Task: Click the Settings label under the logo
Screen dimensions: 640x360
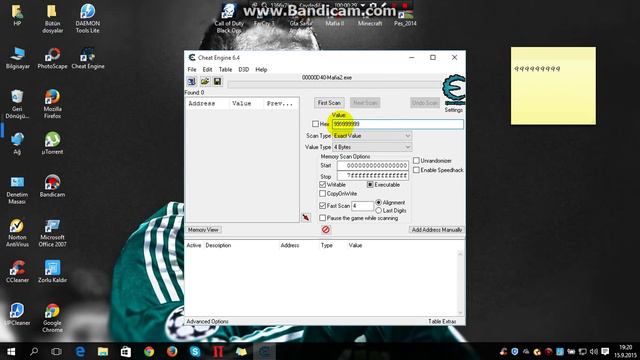Action: (453, 110)
